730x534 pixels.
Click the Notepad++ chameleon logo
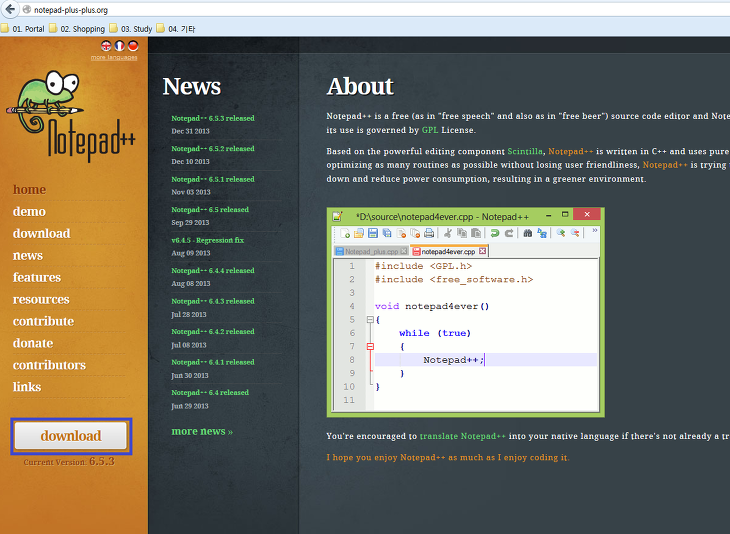tap(71, 115)
